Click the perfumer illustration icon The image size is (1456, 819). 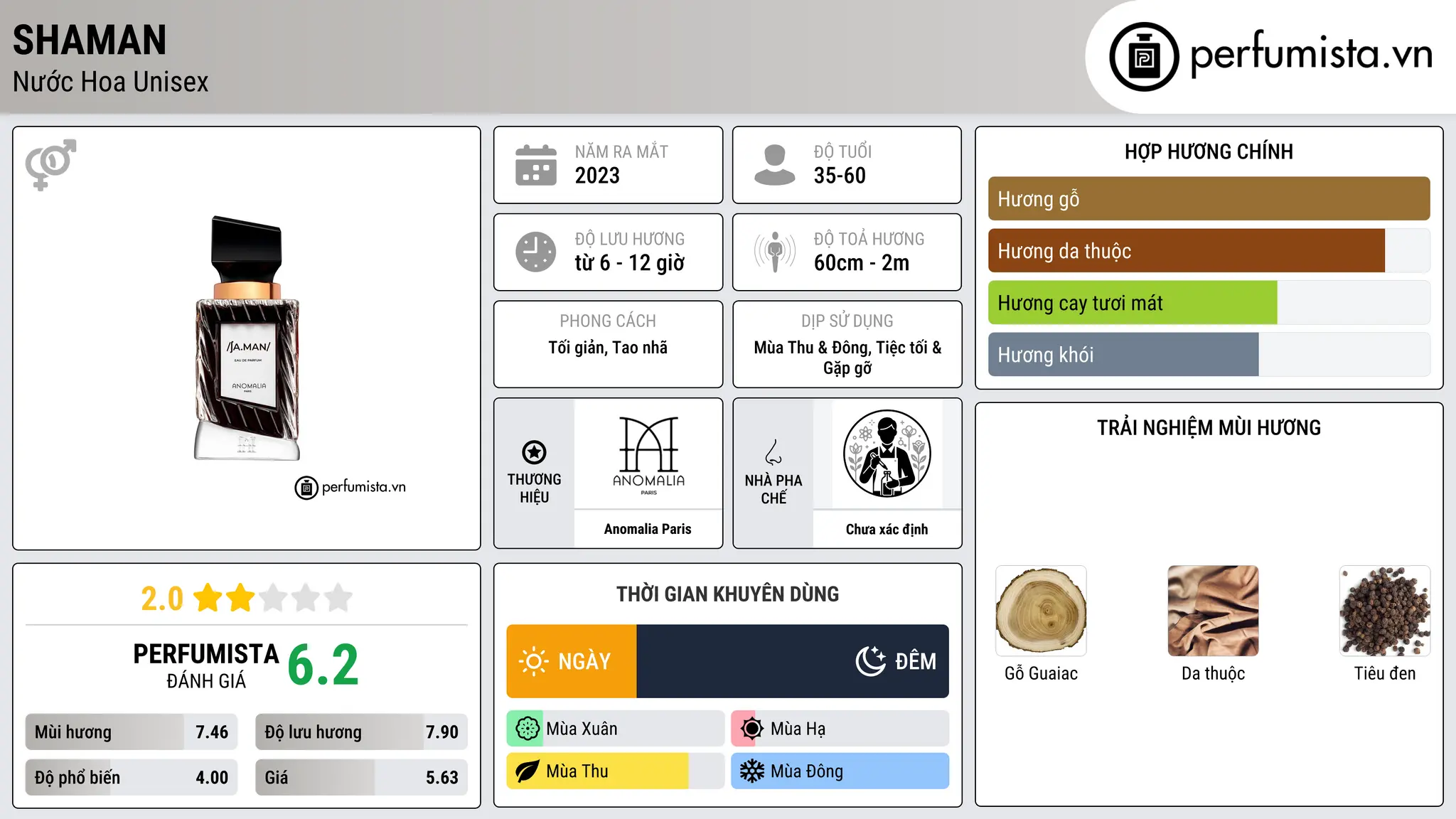coord(887,454)
